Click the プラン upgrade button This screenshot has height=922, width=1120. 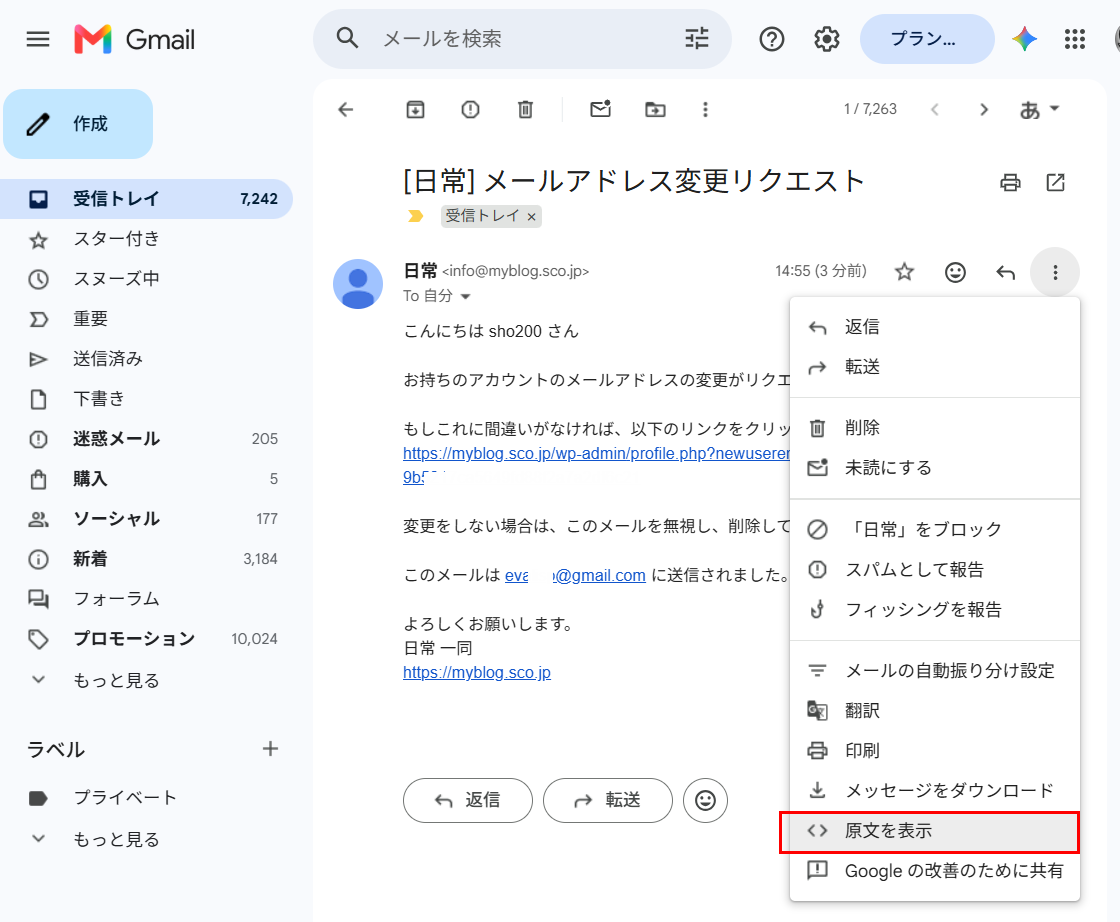tap(927, 39)
